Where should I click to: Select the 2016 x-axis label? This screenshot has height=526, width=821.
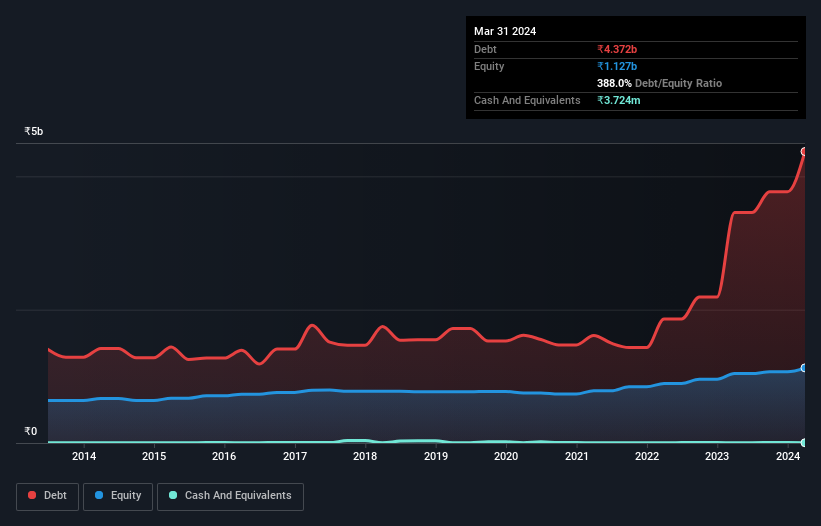click(x=224, y=456)
